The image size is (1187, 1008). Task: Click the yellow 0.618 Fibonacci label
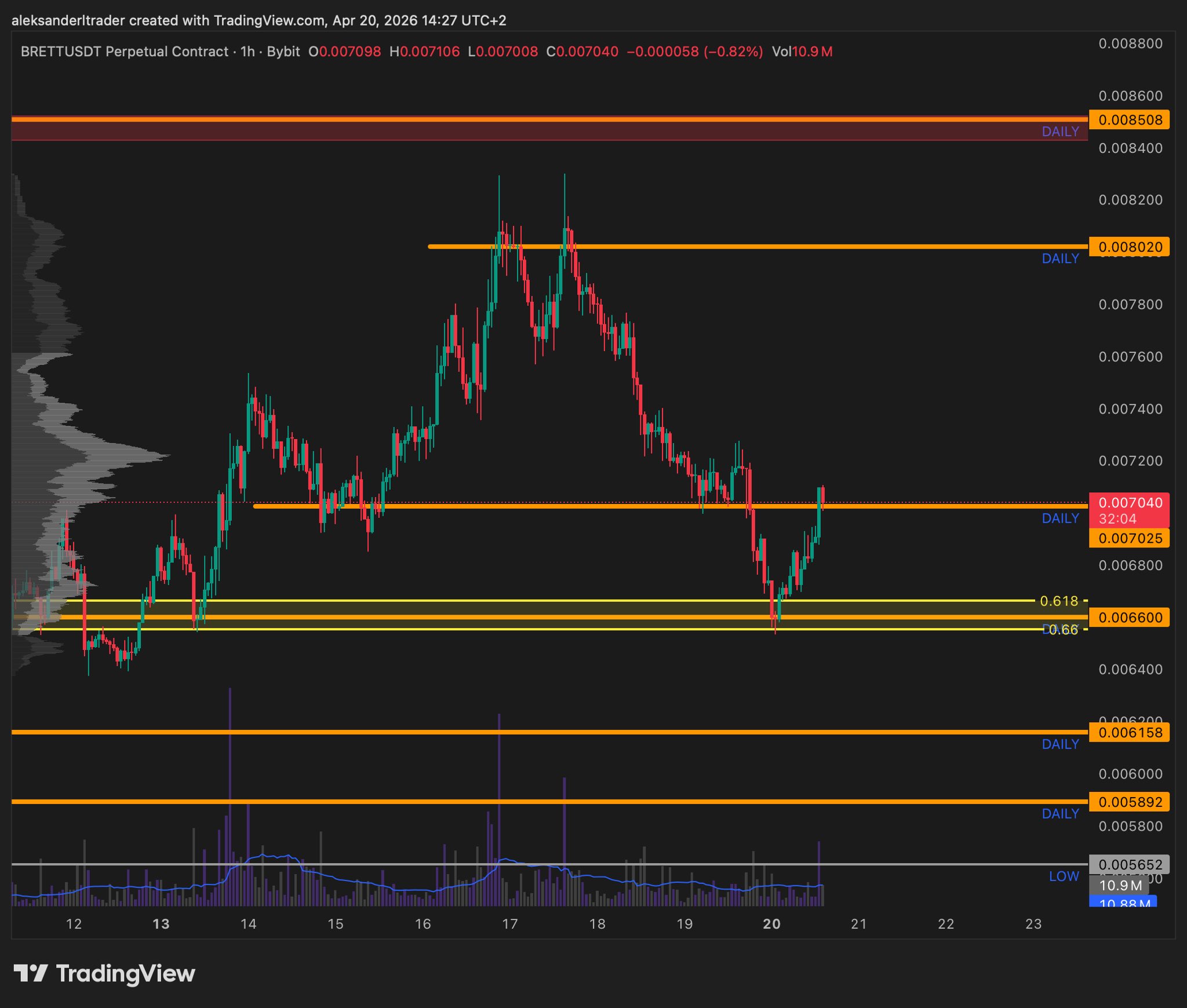(1058, 601)
